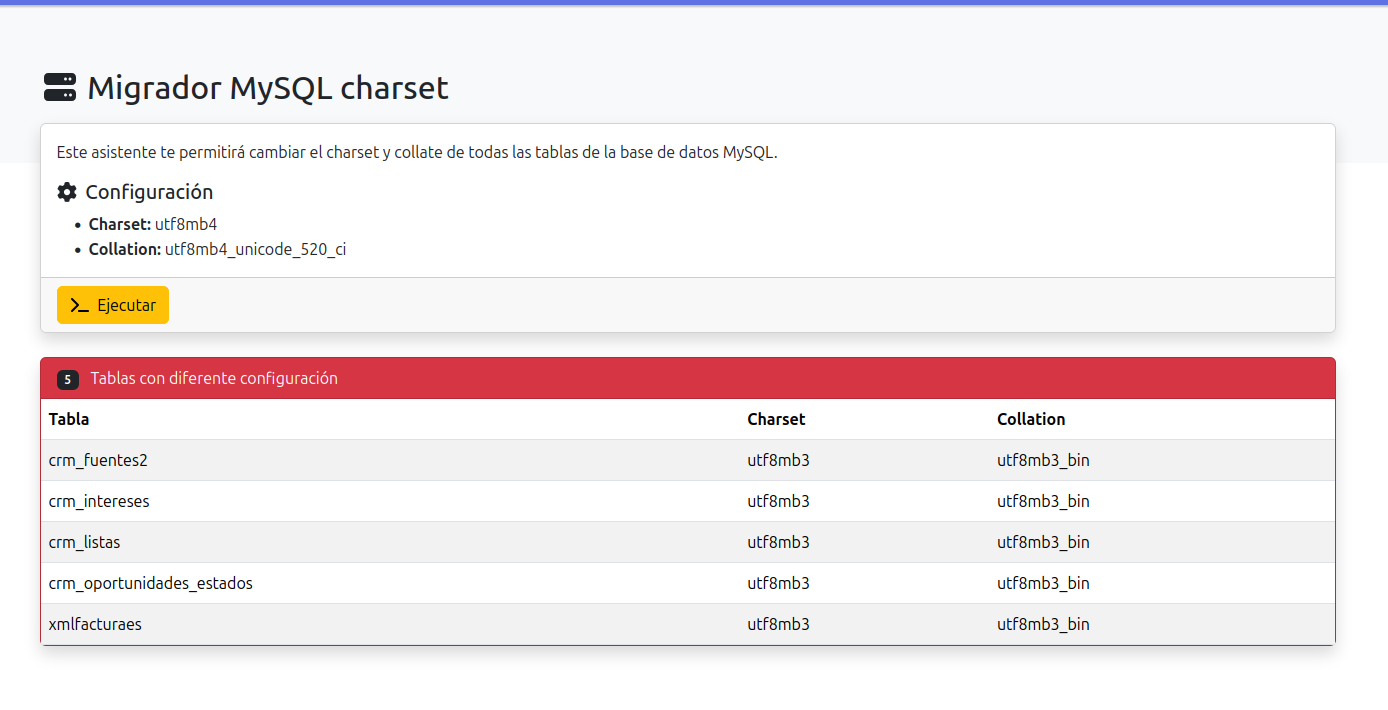This screenshot has height=710, width=1388.
Task: Click the gear icon next to Configuración
Action: tap(66, 191)
